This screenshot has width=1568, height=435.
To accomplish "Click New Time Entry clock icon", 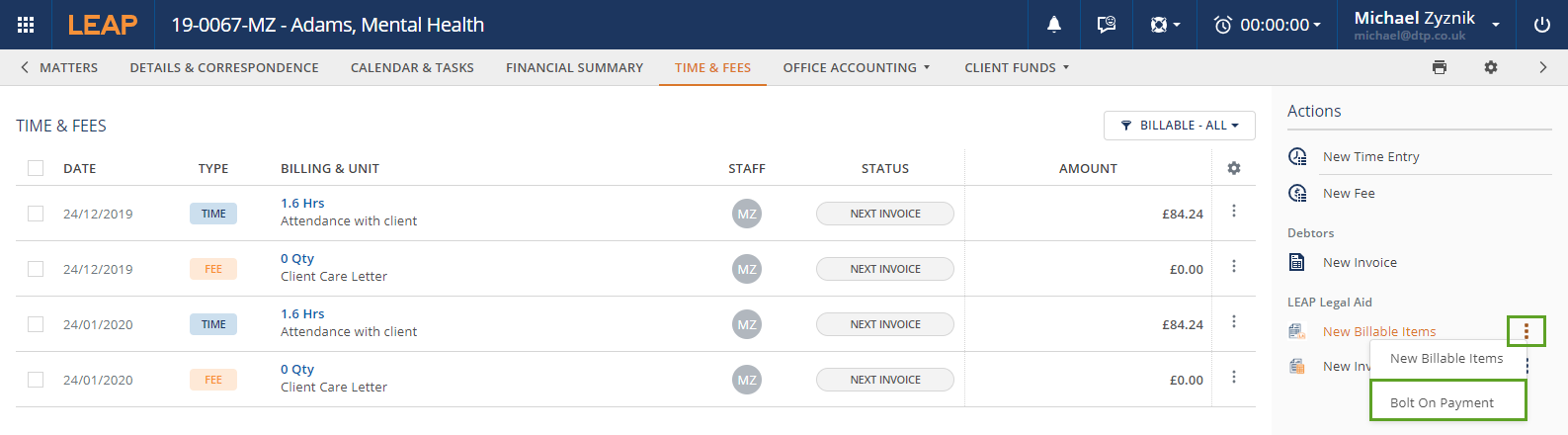I will [x=1297, y=156].
